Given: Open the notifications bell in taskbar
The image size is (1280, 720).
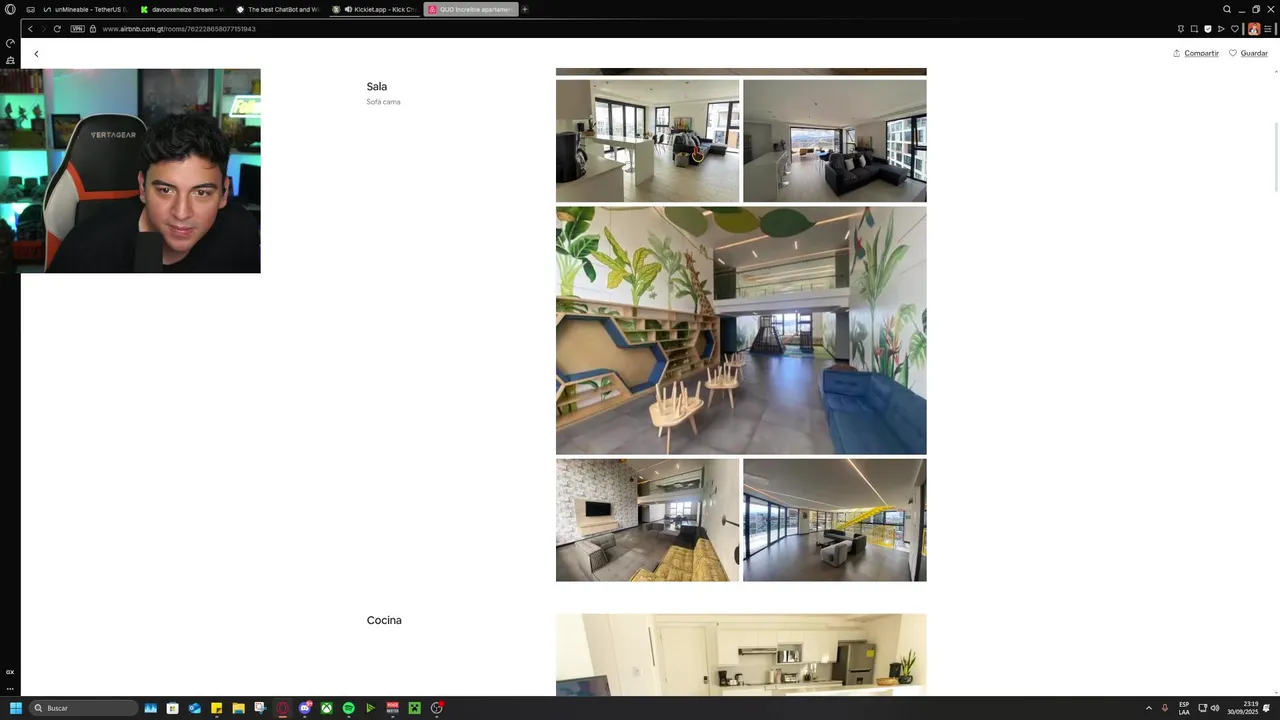Looking at the screenshot, I should 1267,708.
